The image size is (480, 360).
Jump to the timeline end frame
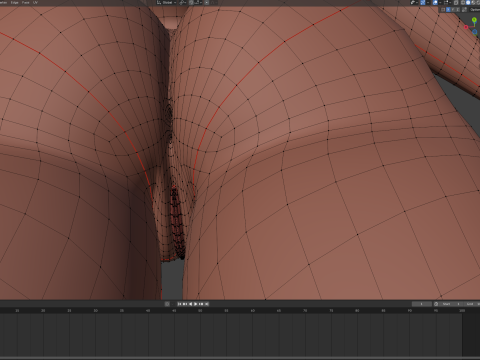[x=207, y=304]
